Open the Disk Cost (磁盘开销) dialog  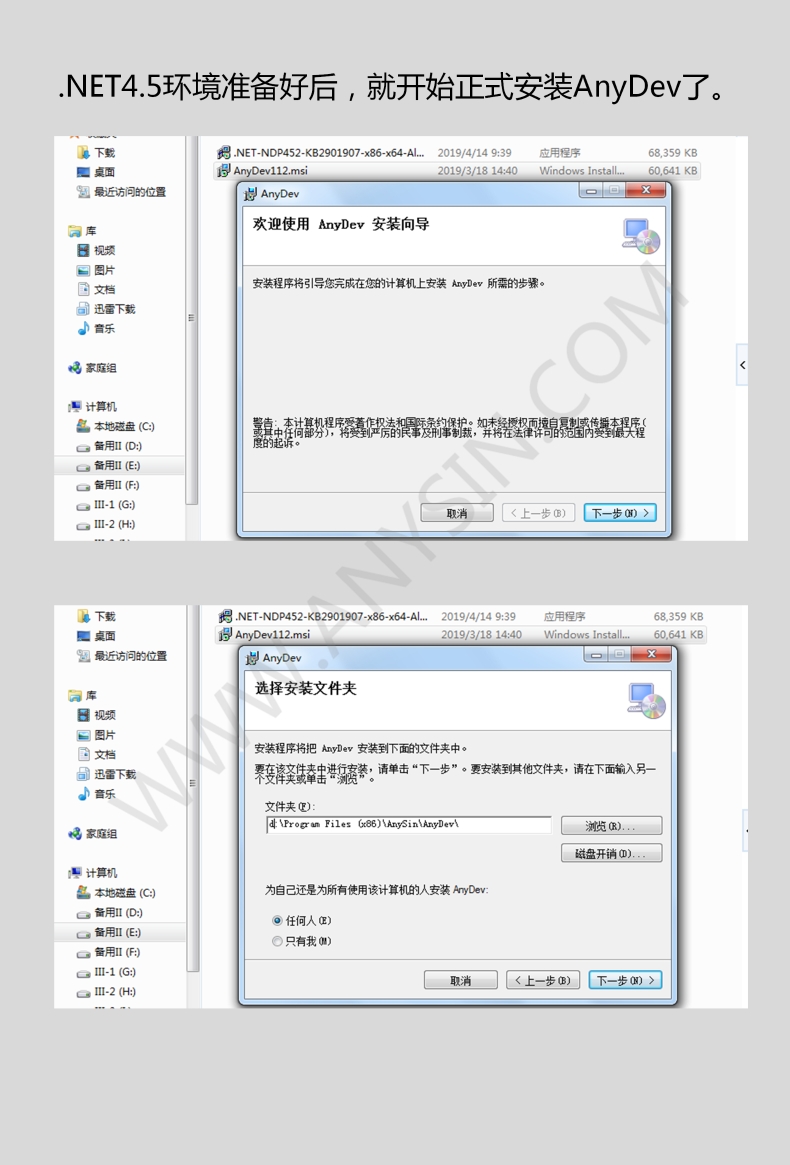pyautogui.click(x=610, y=854)
